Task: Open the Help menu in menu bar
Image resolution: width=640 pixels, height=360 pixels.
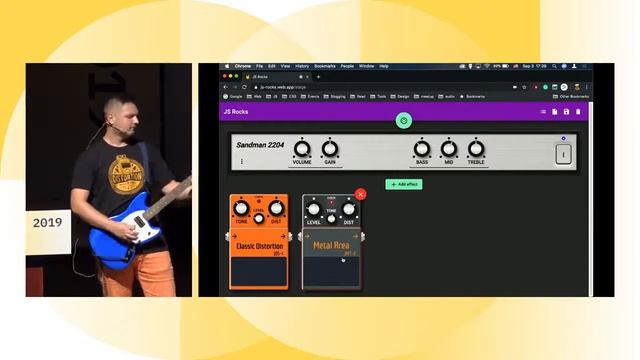Action: [x=384, y=66]
